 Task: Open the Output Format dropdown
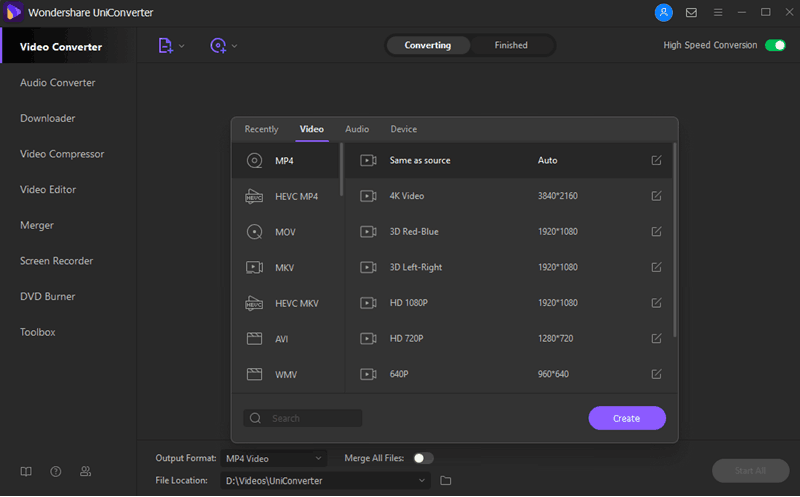(273, 459)
